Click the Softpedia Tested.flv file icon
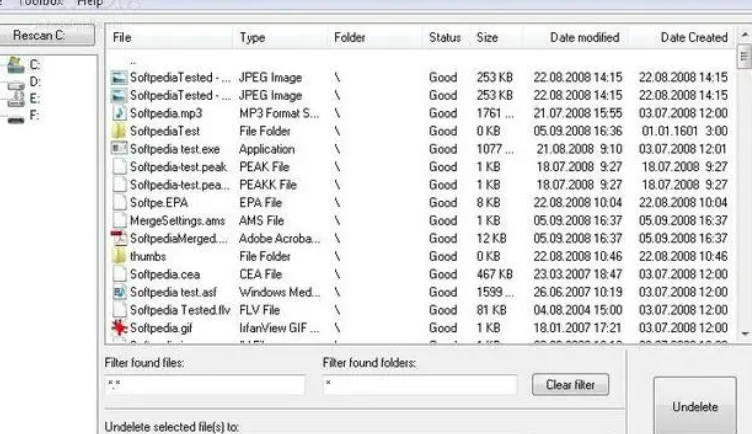Image resolution: width=752 pixels, height=434 pixels. coord(119,310)
